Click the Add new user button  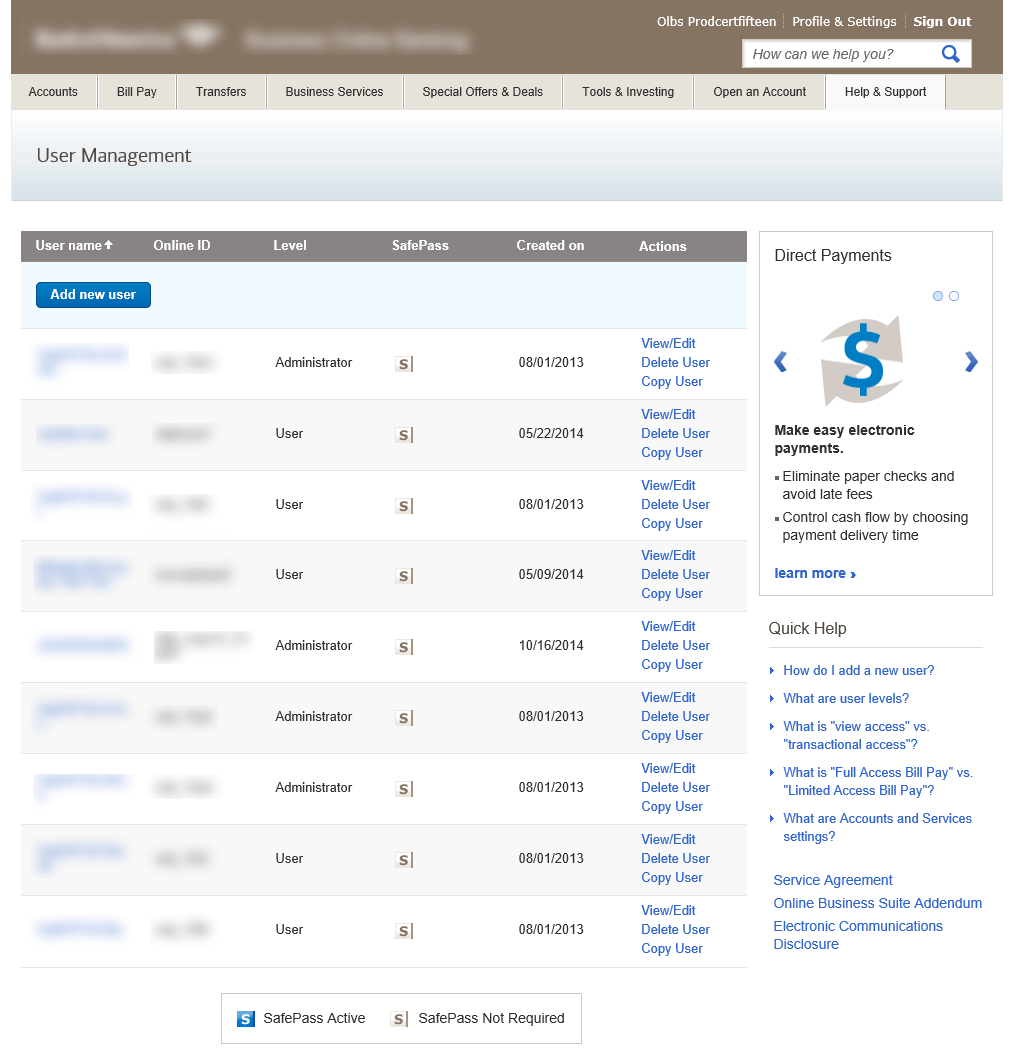click(x=93, y=295)
